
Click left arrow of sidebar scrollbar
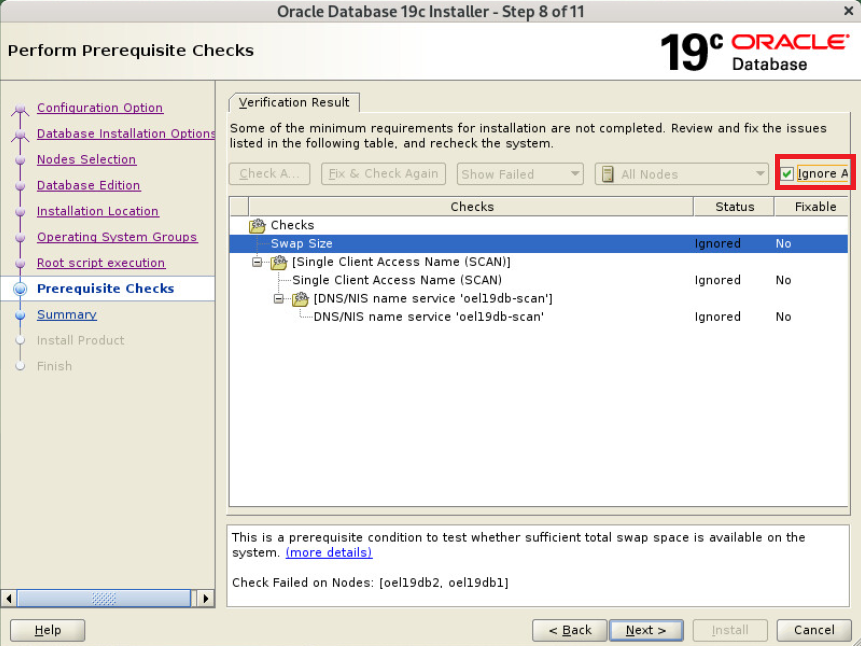[8, 598]
